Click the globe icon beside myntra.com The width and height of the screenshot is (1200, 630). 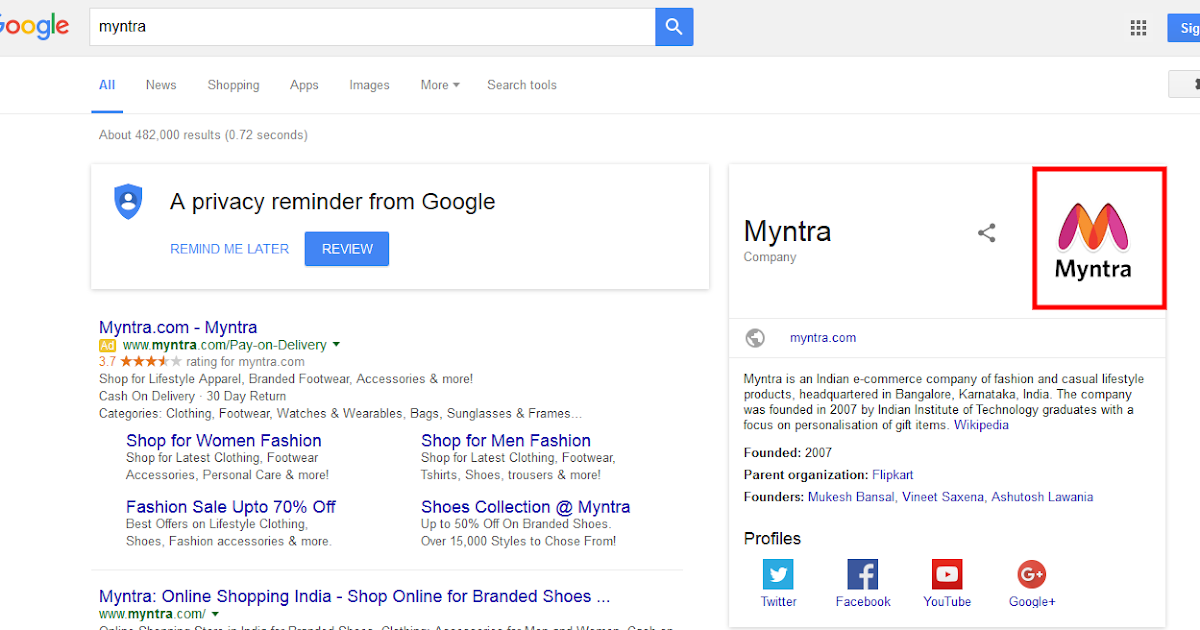click(755, 338)
